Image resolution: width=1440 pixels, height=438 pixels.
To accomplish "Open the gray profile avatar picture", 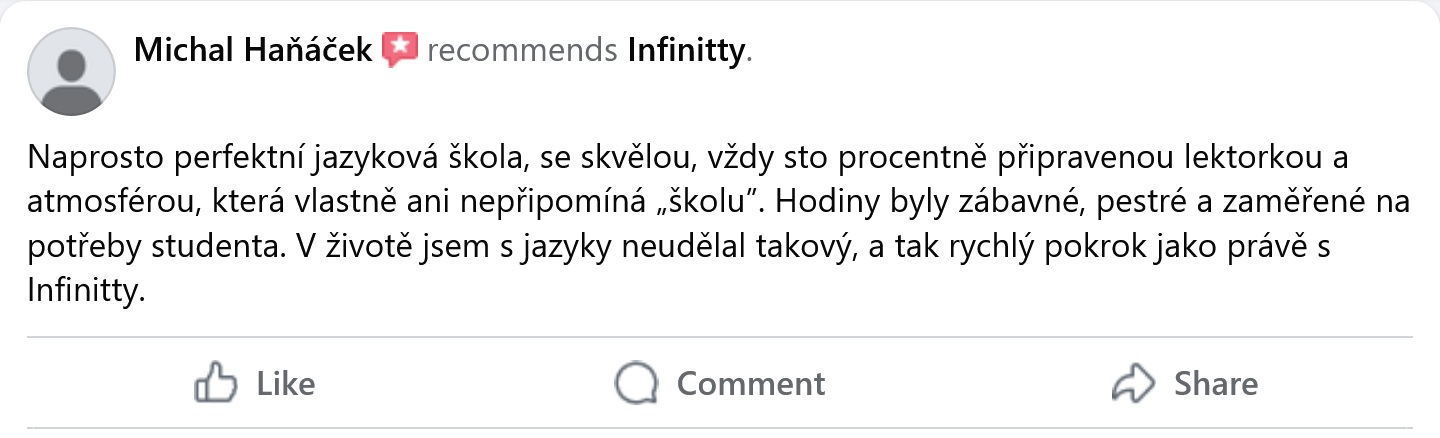I will click(71, 71).
